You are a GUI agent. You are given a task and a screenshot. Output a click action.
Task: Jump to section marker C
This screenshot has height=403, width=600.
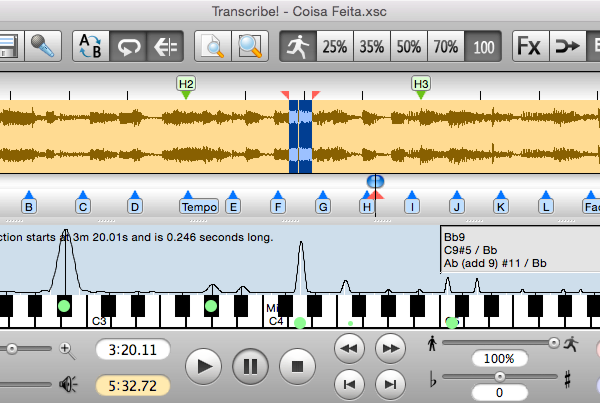(83, 207)
